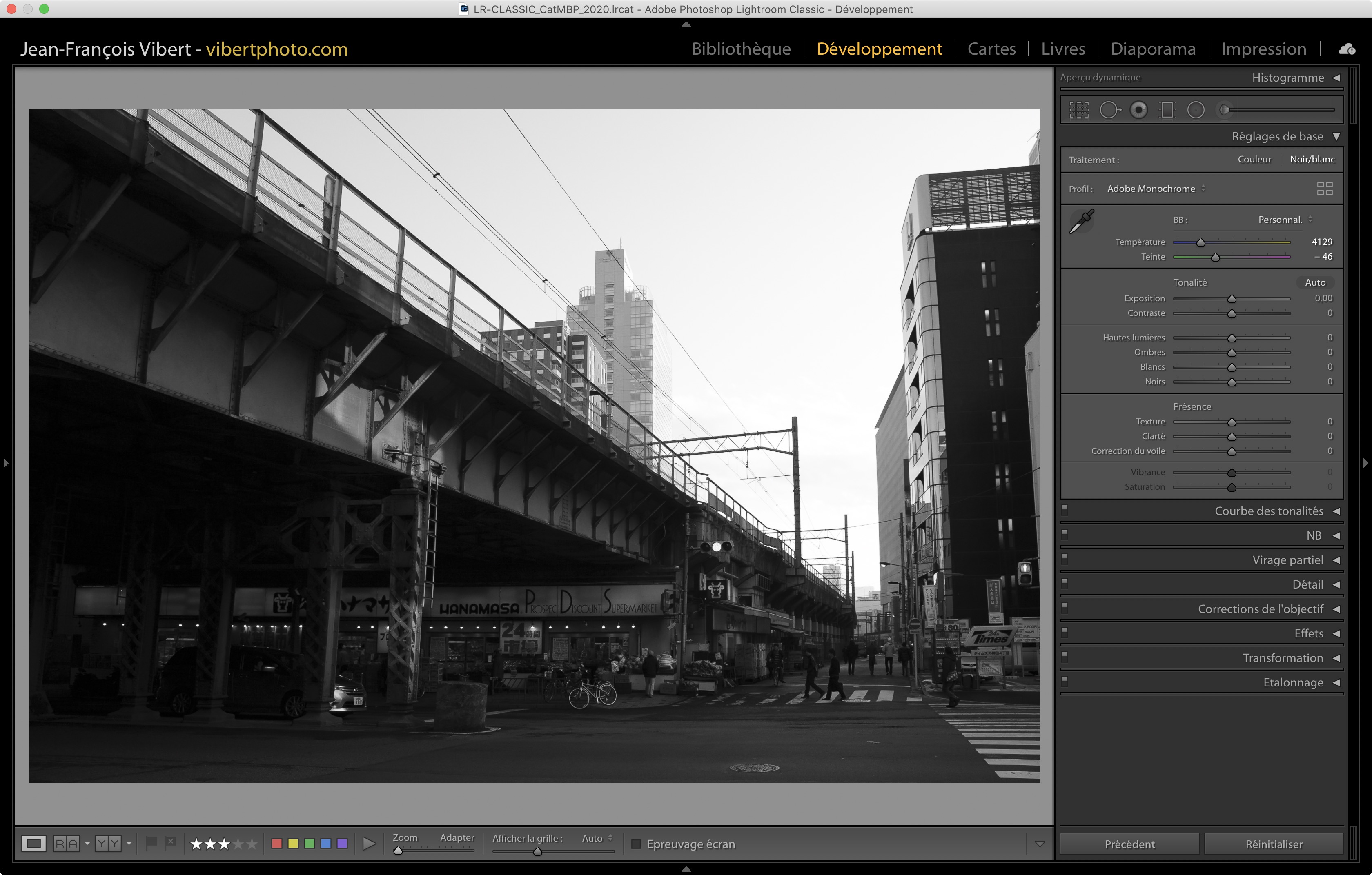Image resolution: width=1372 pixels, height=875 pixels.
Task: Switch to the Bibliothèque module
Action: pos(741,49)
